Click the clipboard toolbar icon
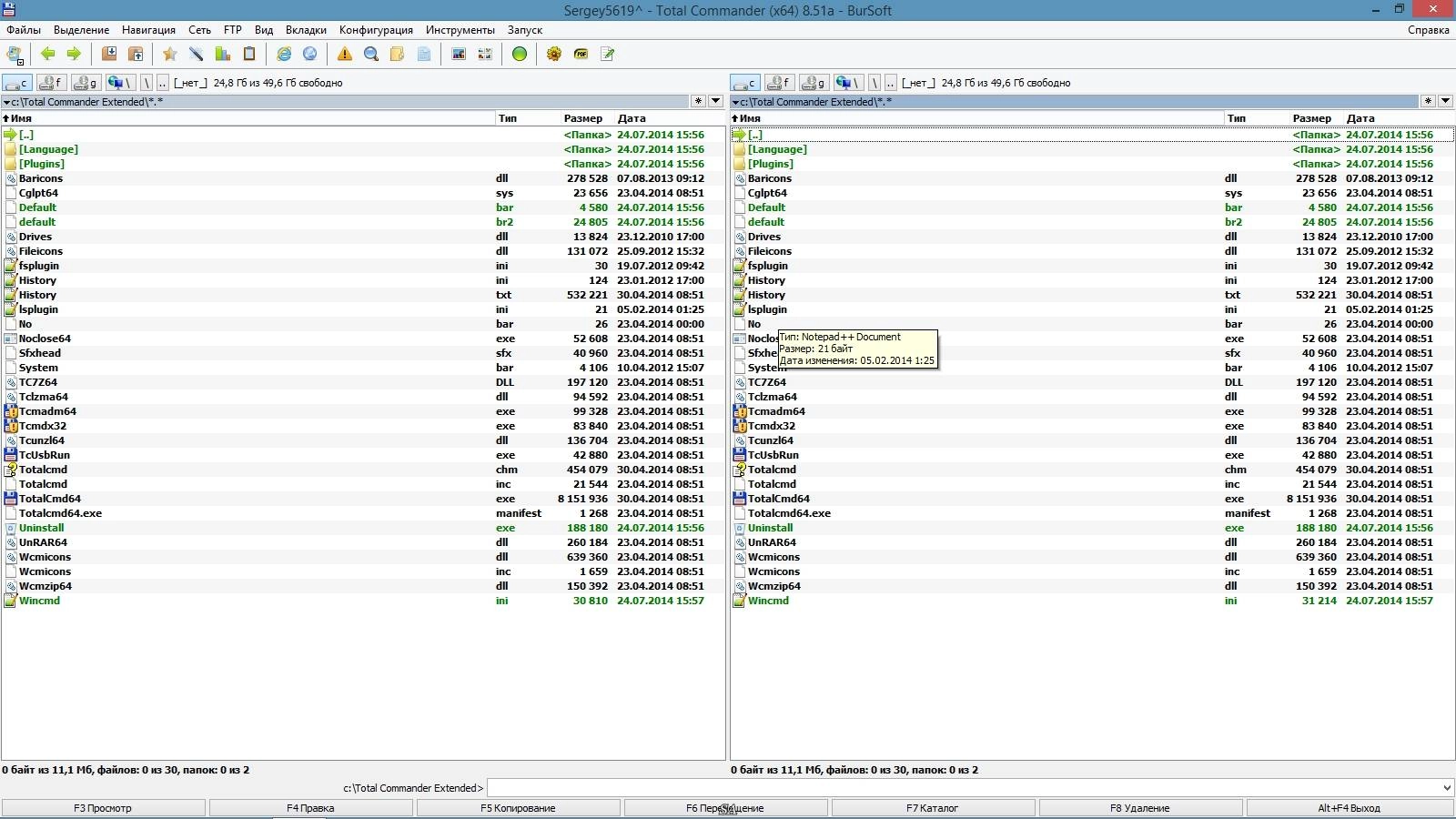The width and height of the screenshot is (1456, 819). pyautogui.click(x=248, y=54)
